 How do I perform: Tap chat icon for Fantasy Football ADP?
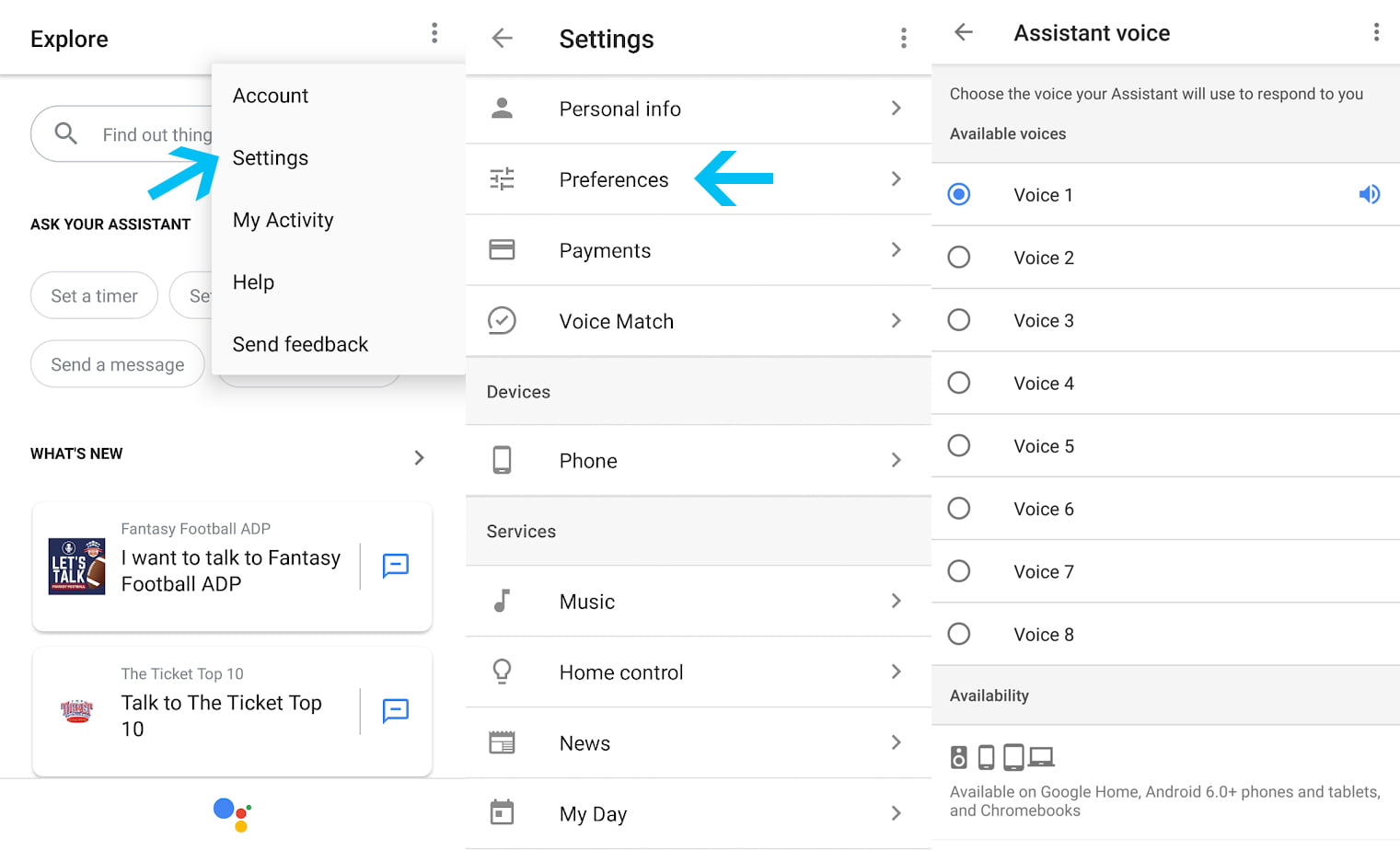tap(395, 565)
